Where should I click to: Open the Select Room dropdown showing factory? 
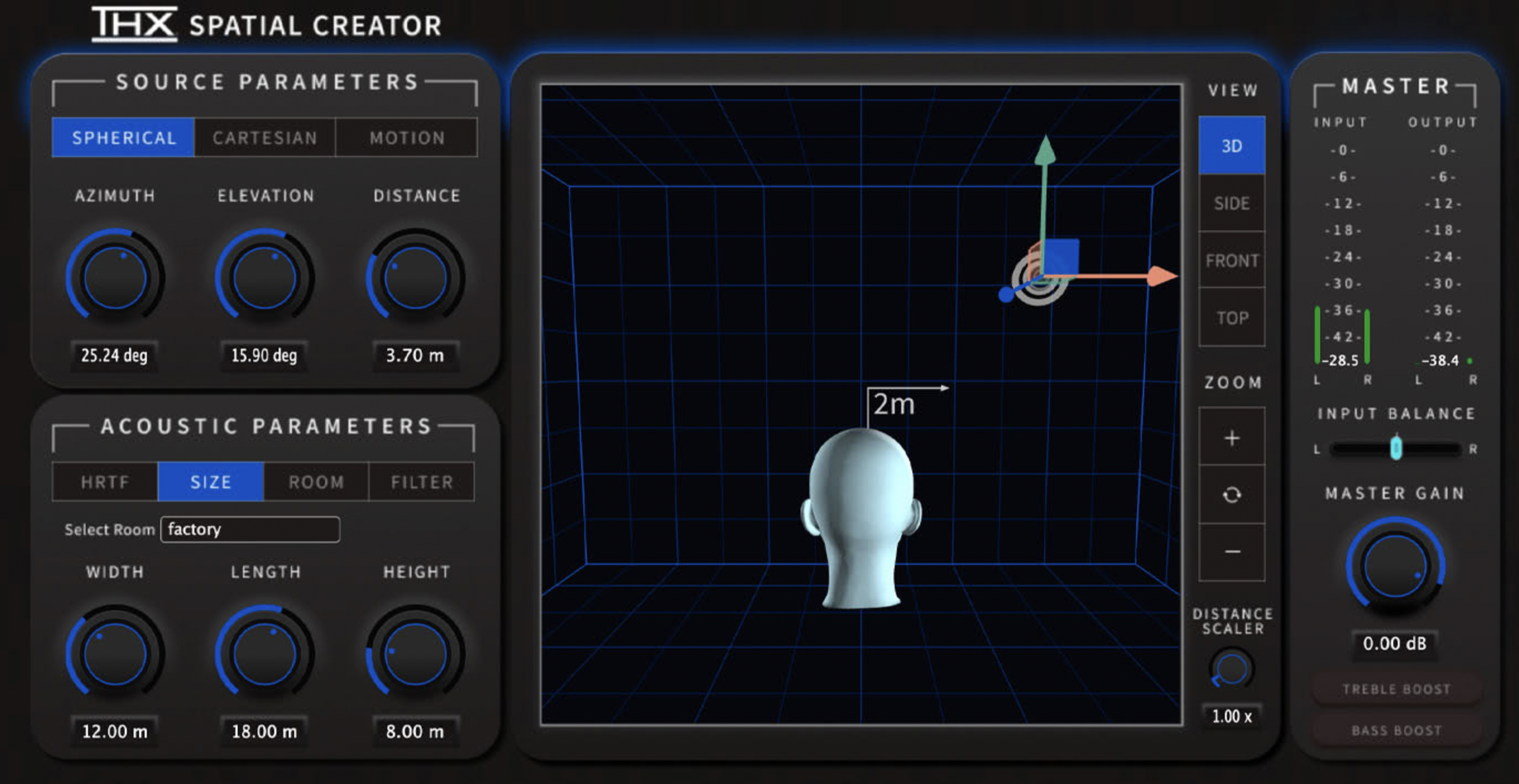click(x=249, y=529)
